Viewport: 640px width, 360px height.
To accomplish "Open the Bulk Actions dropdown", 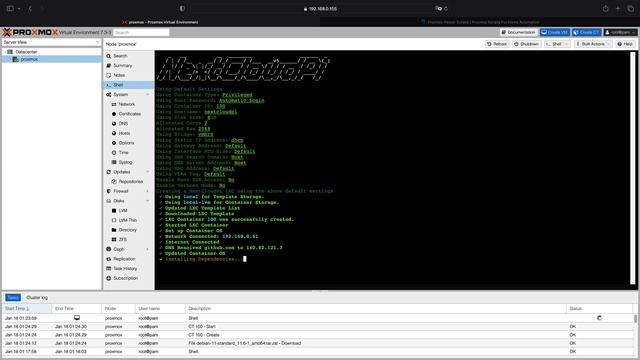I will tap(593, 44).
